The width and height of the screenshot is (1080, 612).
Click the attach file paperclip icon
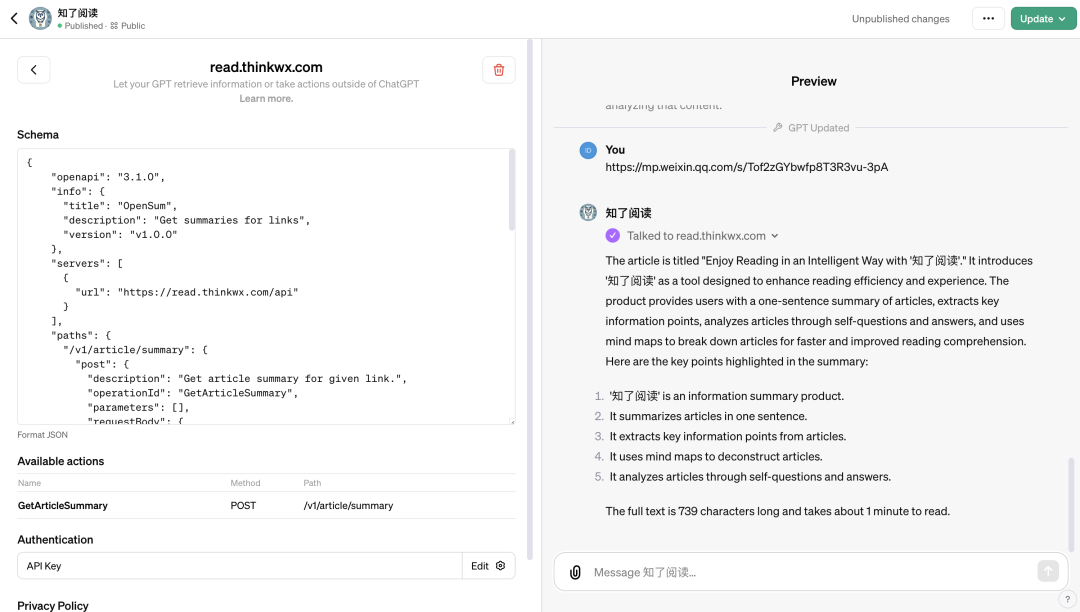pos(575,572)
